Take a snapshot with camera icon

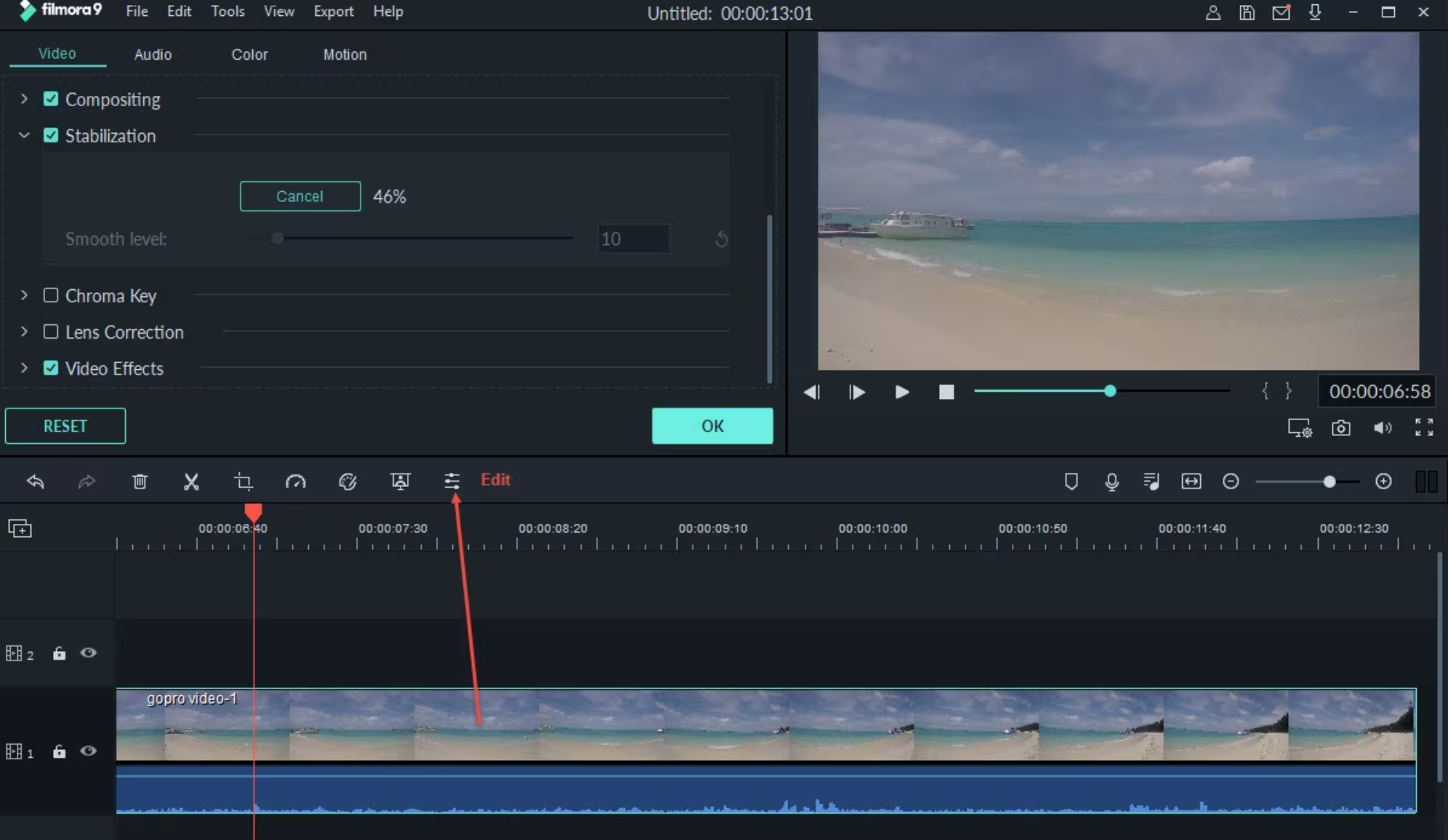[x=1340, y=428]
